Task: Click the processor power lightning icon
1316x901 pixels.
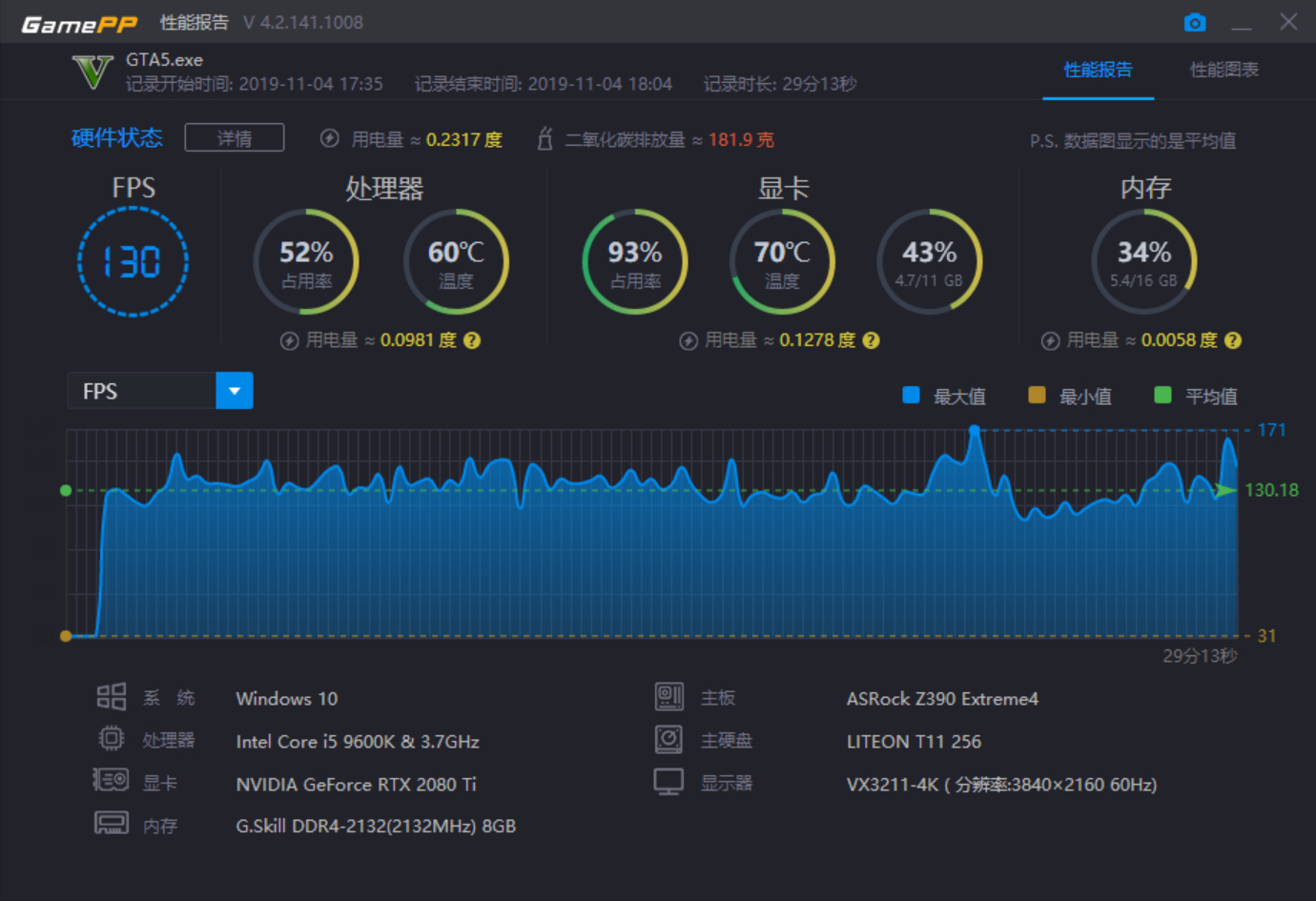Action: 290,341
